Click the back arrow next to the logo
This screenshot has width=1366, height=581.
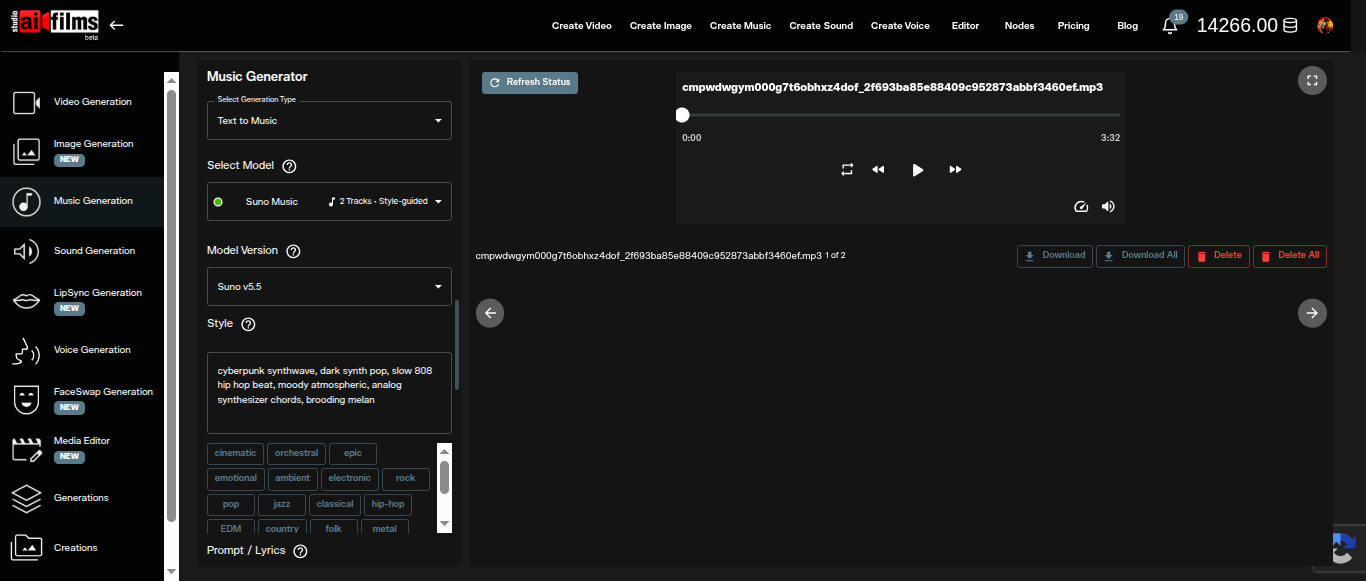[116, 25]
